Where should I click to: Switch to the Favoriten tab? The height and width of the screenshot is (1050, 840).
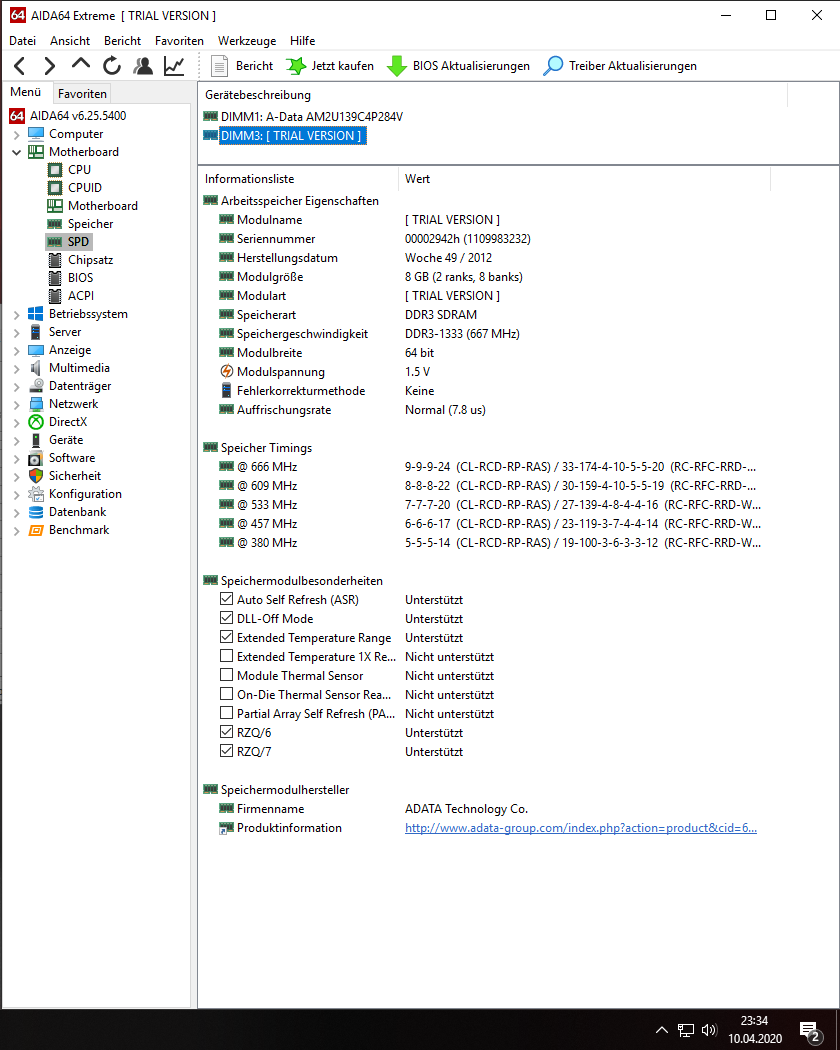tap(82, 94)
